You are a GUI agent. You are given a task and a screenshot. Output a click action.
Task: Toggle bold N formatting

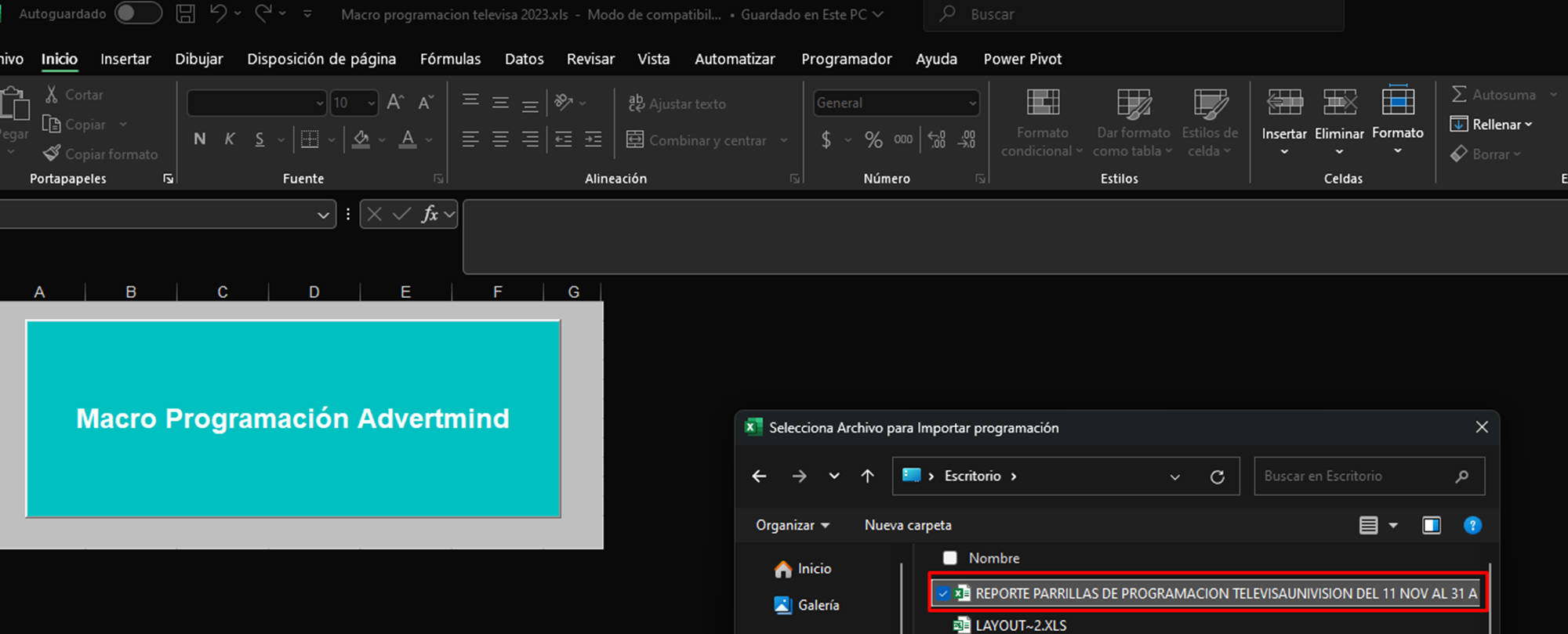click(x=200, y=139)
